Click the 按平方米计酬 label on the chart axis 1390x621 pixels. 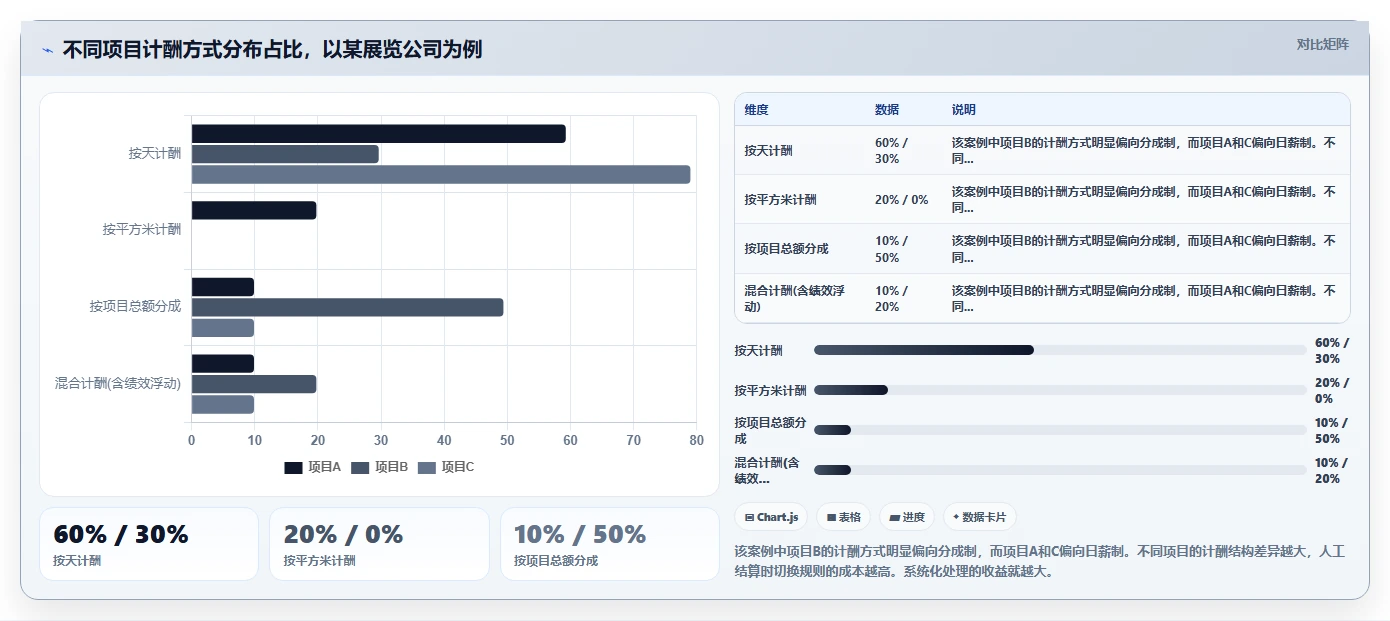(142, 230)
